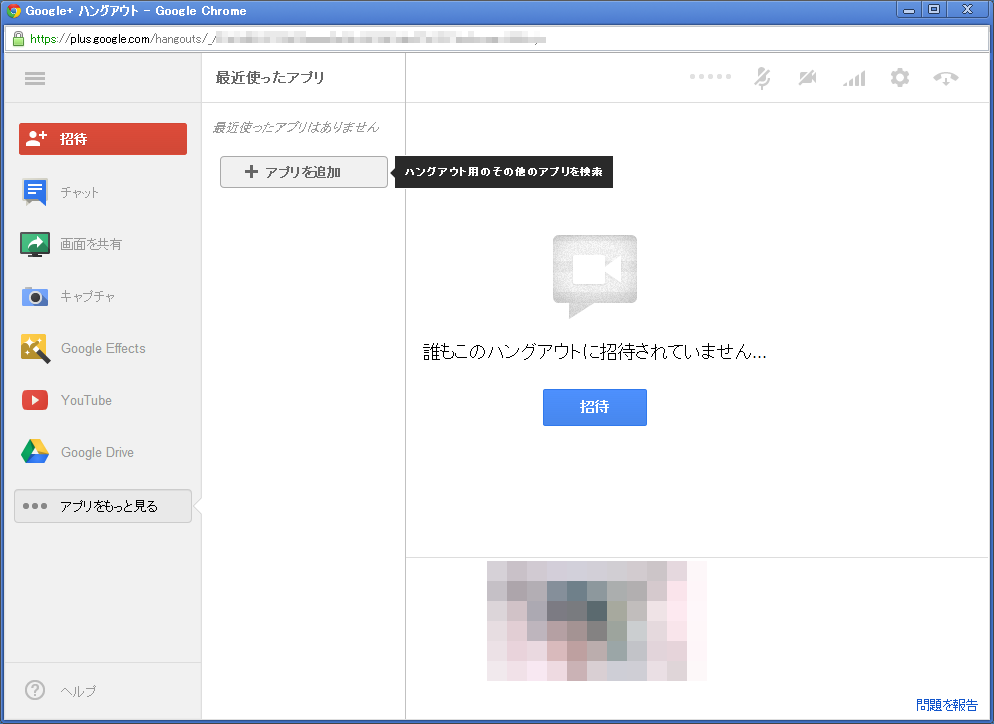Open チャット from the sidebar
Screen dimensions: 994x724
(x=79, y=192)
